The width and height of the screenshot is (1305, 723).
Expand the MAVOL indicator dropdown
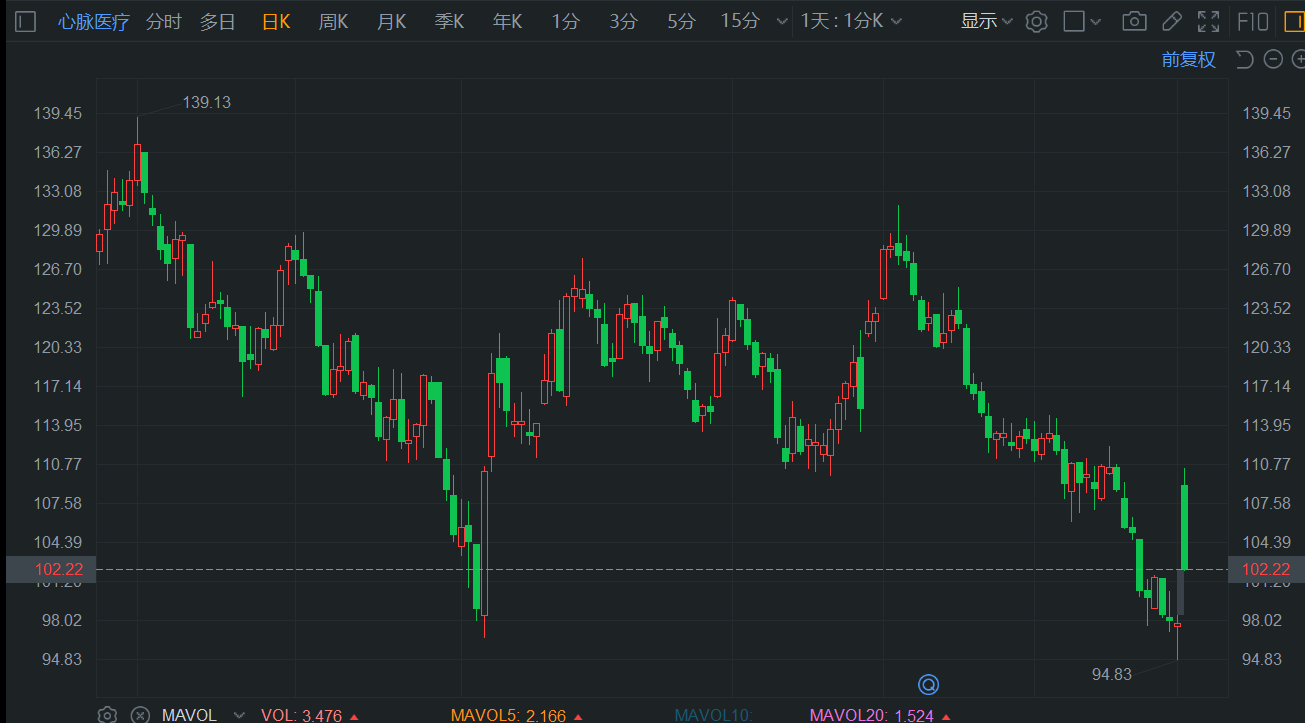click(x=238, y=715)
